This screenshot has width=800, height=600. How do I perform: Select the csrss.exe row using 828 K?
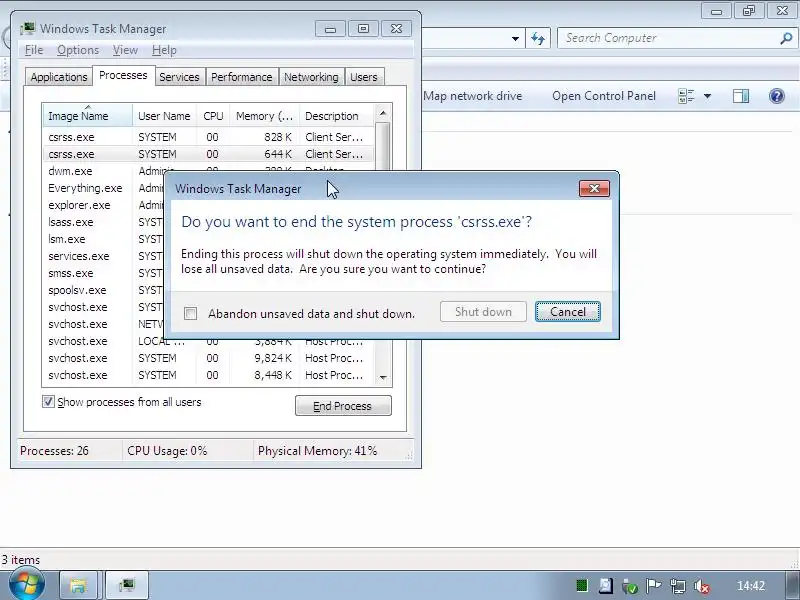pos(208,137)
